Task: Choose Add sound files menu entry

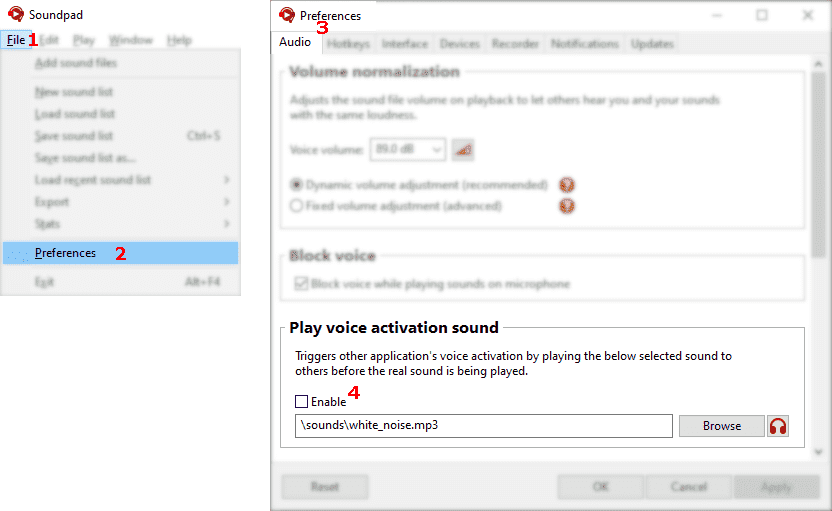Action: pos(121,63)
